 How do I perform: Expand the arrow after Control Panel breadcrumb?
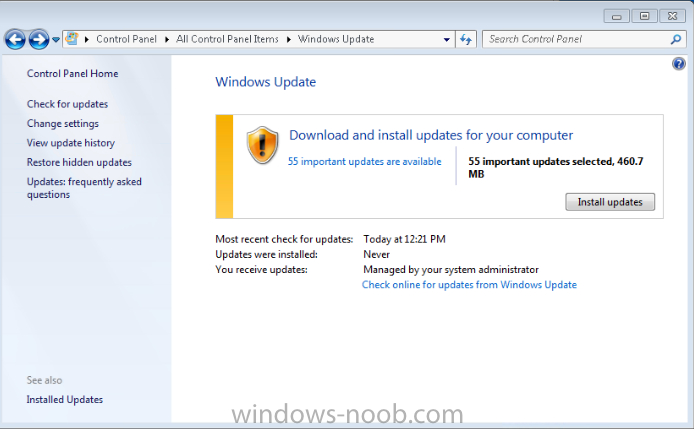(x=167, y=39)
